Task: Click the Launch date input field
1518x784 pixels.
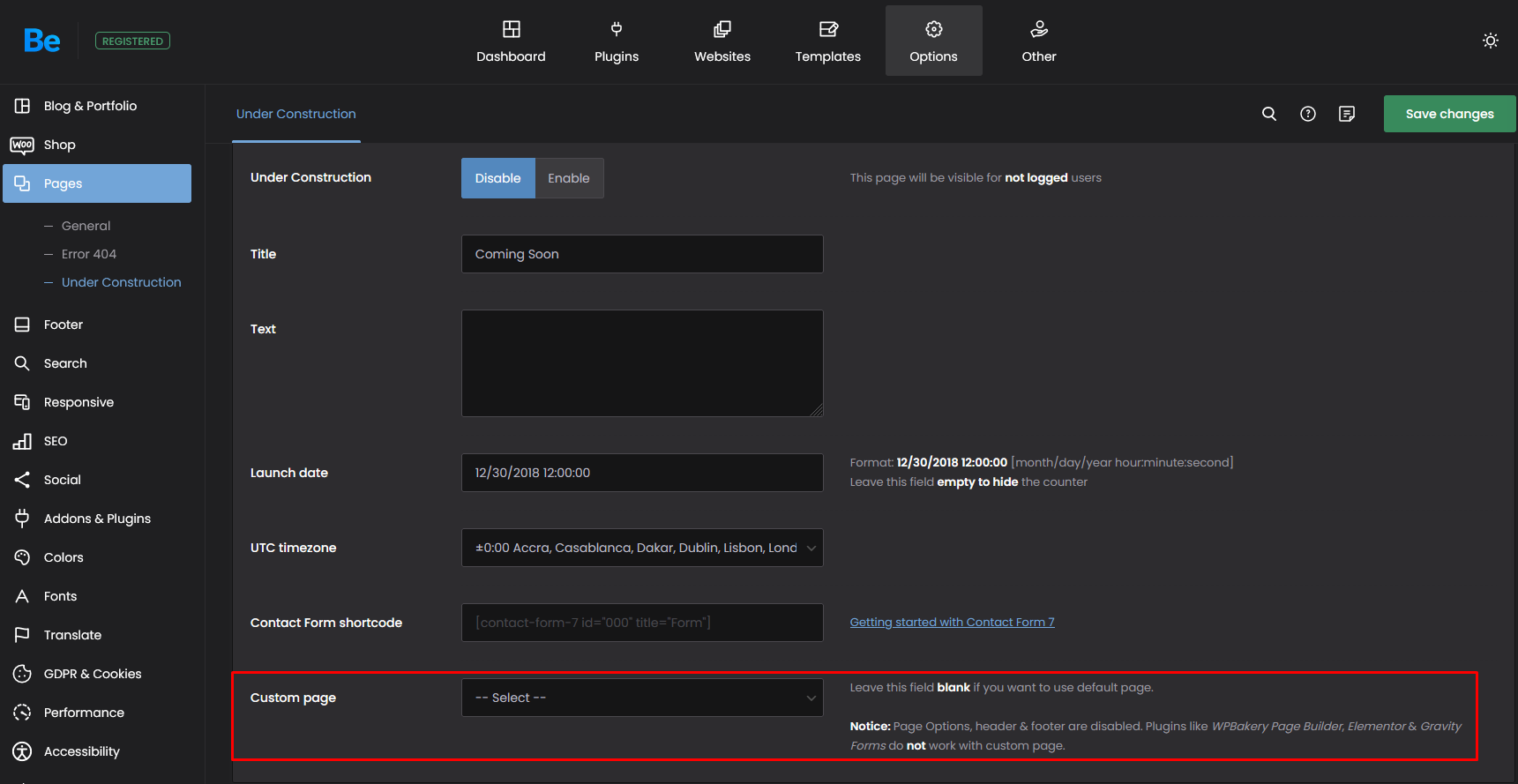Action: point(642,473)
